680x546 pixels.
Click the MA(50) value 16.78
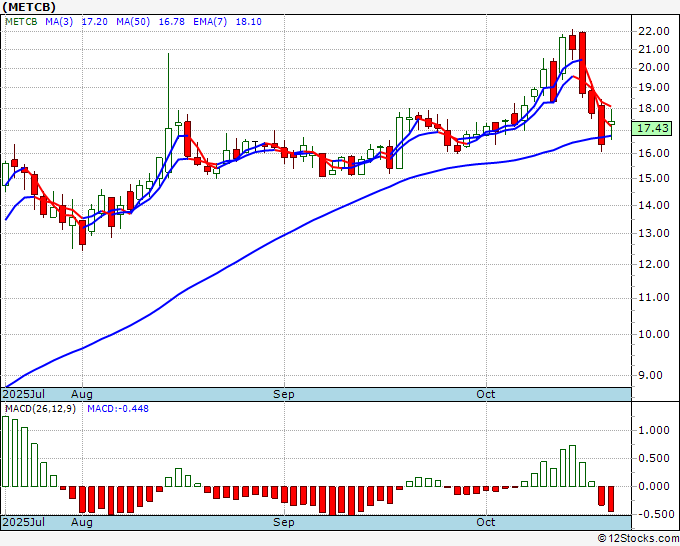(172, 22)
